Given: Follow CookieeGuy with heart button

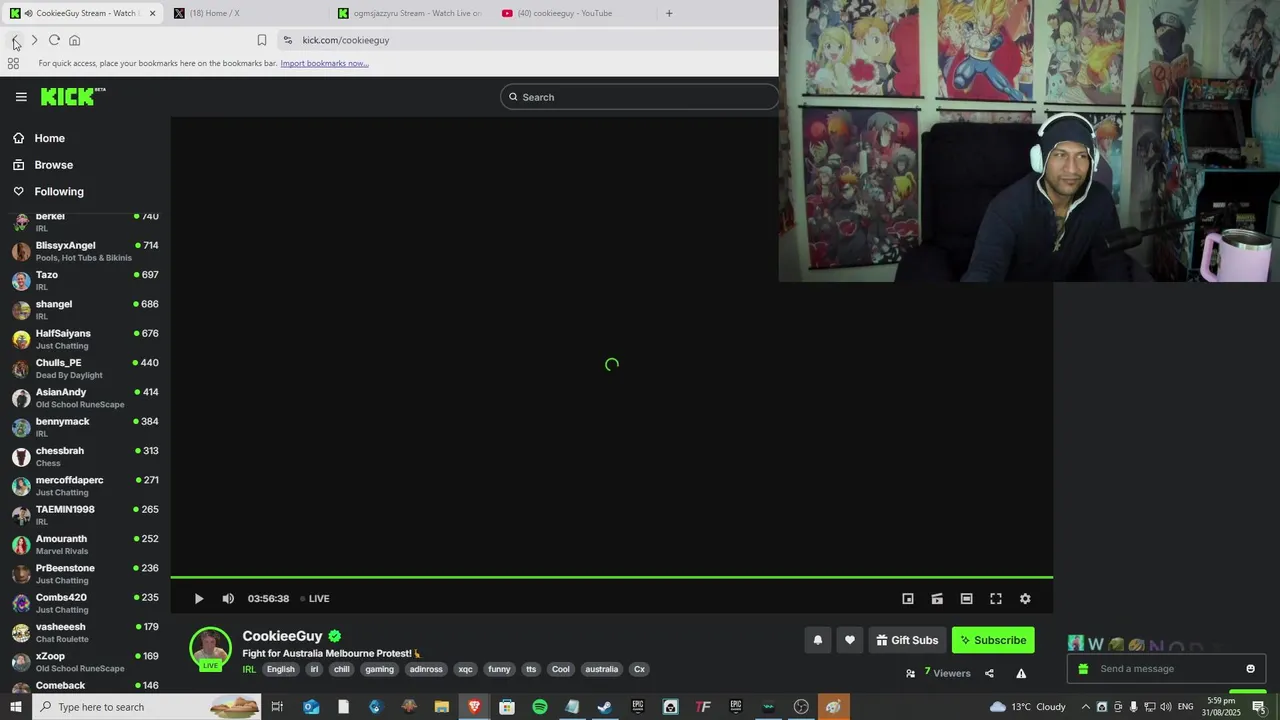Looking at the screenshot, I should [850, 640].
